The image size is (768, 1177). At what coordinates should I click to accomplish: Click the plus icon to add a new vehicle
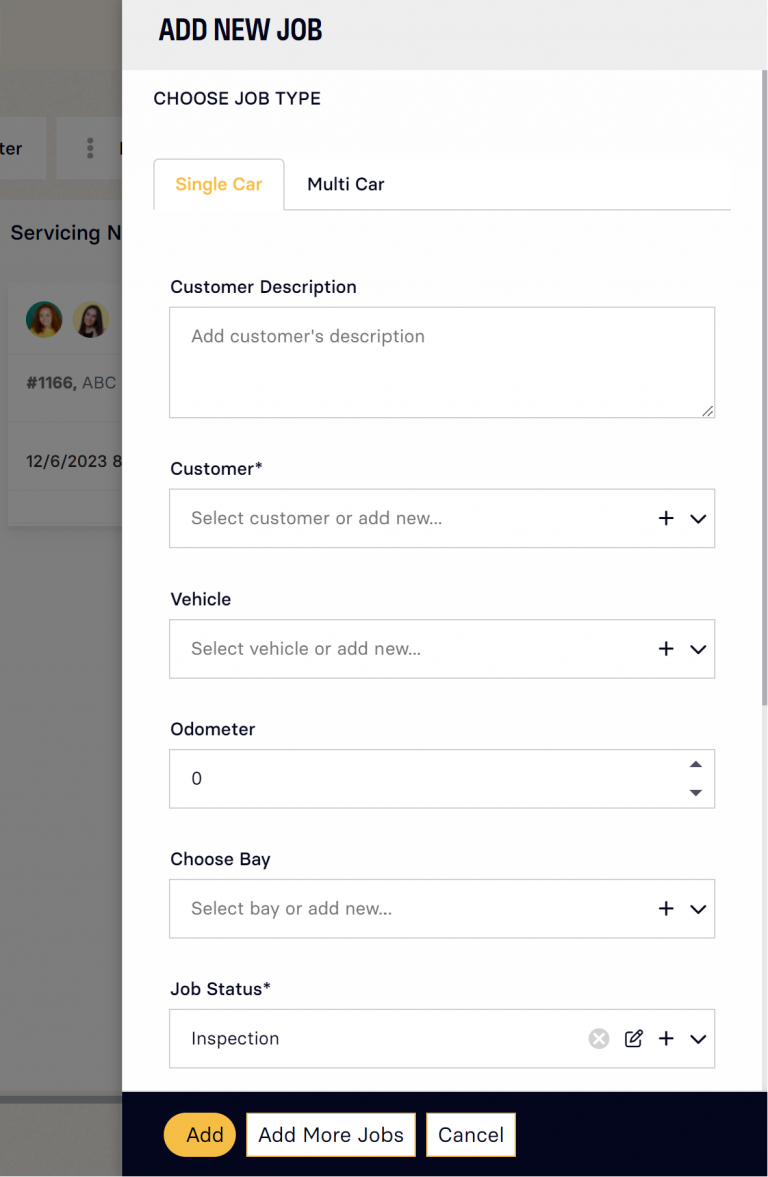666,648
